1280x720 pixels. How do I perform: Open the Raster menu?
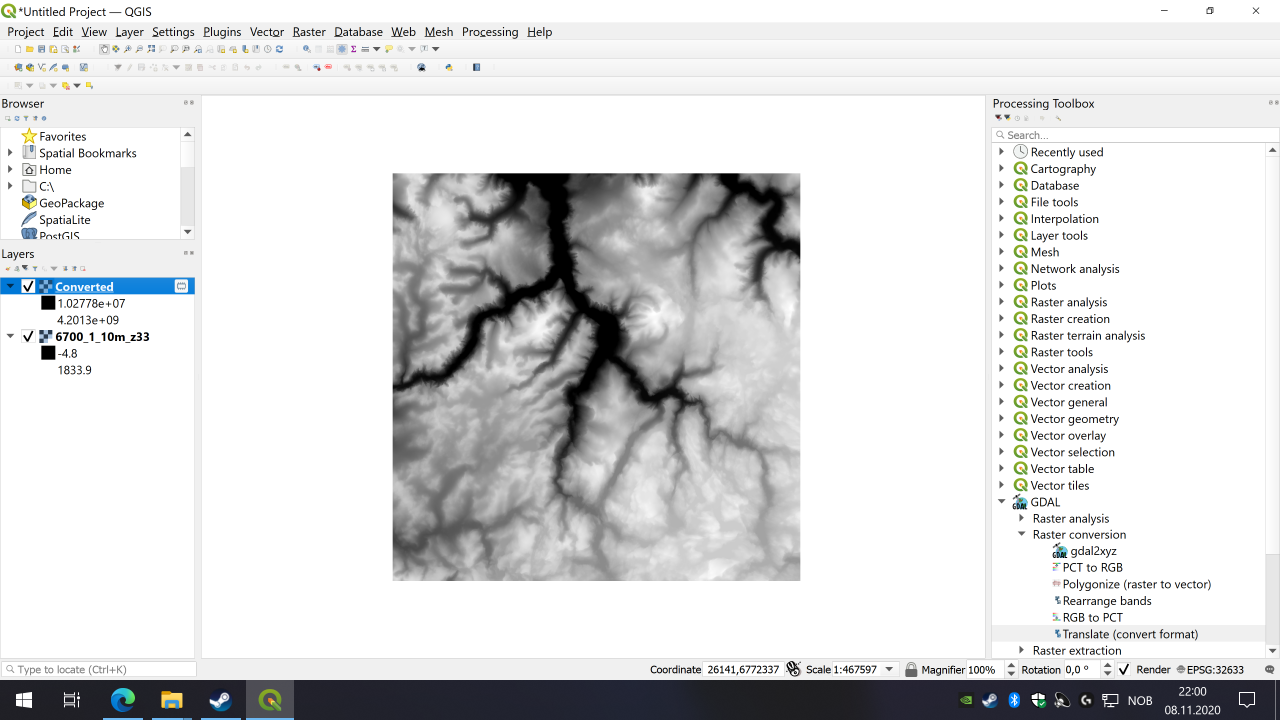coord(309,32)
